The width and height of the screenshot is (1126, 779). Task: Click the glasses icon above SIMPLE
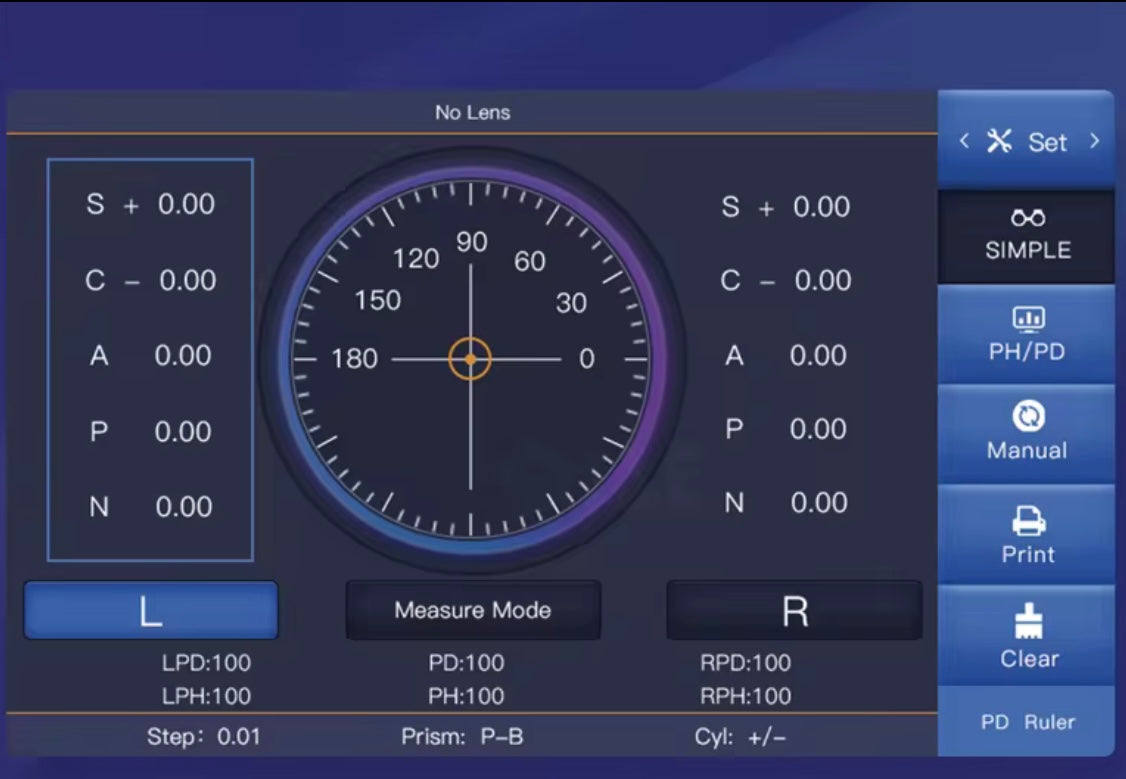(x=1027, y=218)
